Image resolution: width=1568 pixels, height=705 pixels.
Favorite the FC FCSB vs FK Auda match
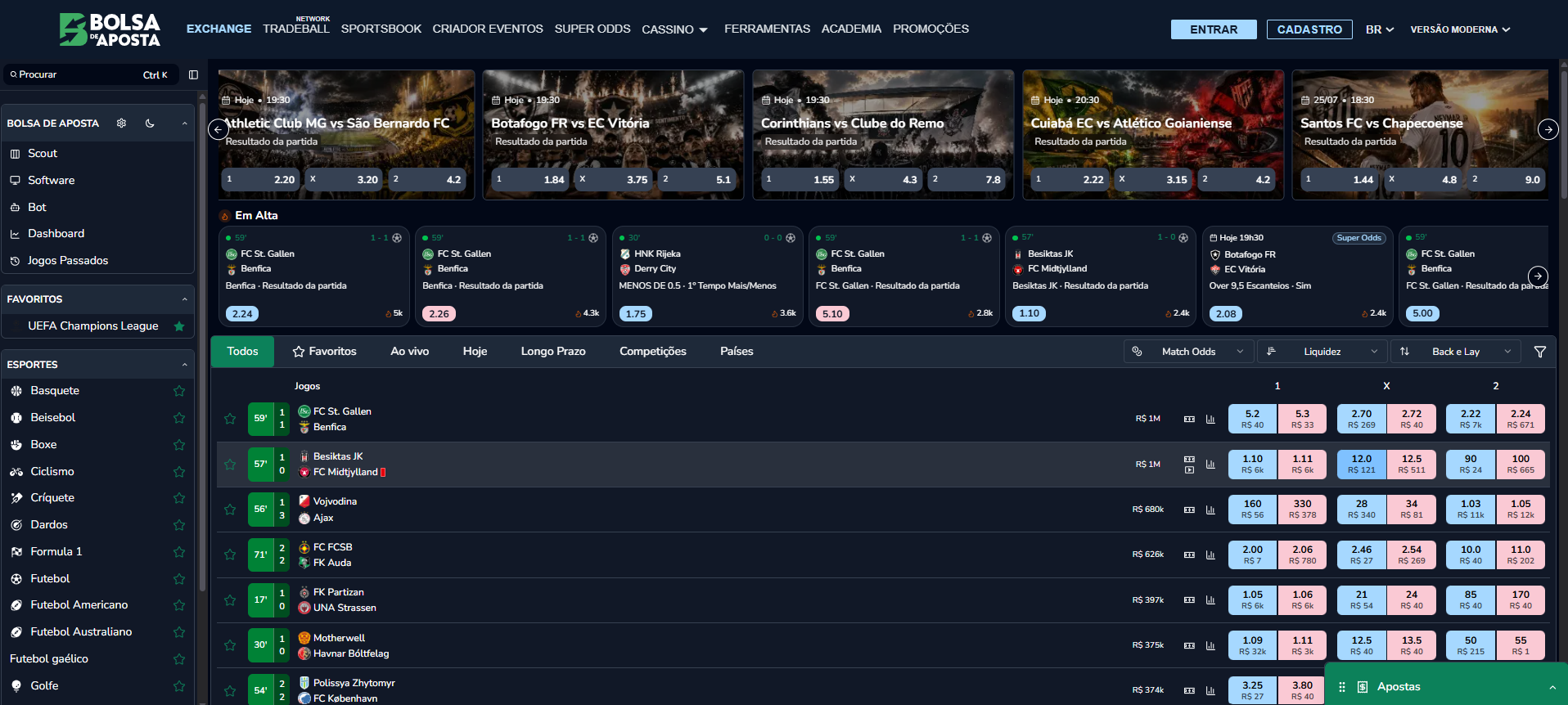pyautogui.click(x=230, y=555)
